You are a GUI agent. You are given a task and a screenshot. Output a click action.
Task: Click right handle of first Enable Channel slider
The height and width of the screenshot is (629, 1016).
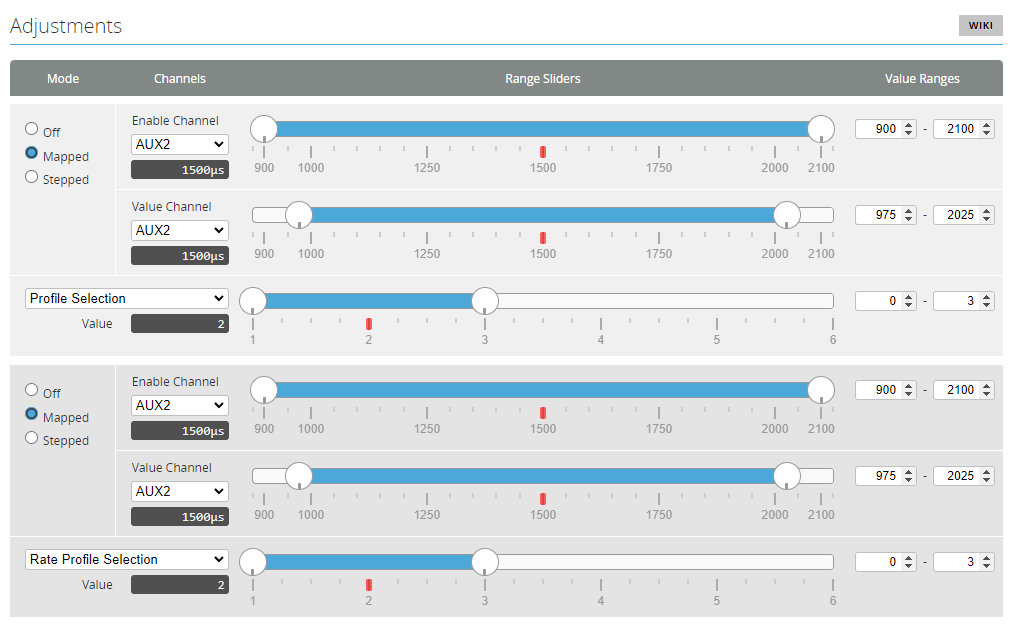coord(821,128)
